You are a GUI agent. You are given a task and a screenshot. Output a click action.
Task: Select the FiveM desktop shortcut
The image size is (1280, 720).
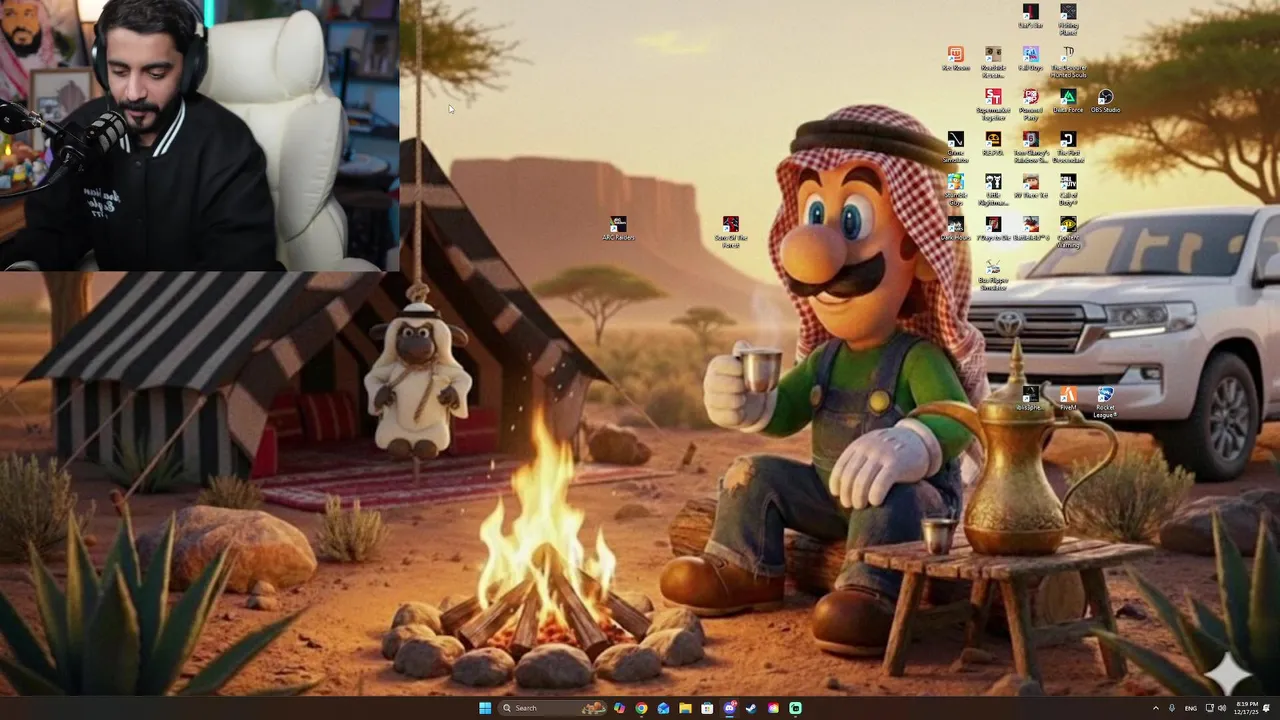coord(1068,398)
